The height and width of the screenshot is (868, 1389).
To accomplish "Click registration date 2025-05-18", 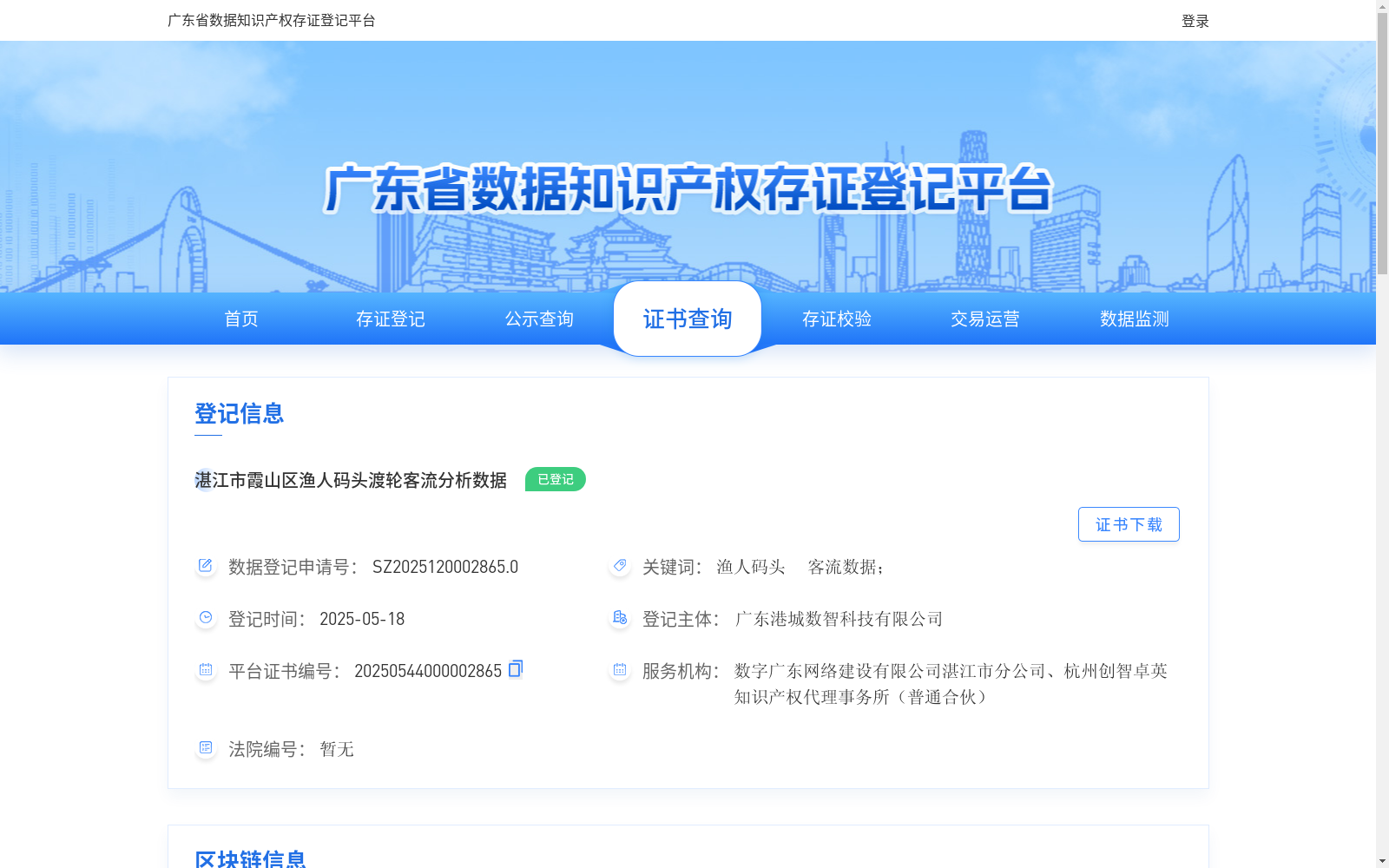I will [x=362, y=619].
